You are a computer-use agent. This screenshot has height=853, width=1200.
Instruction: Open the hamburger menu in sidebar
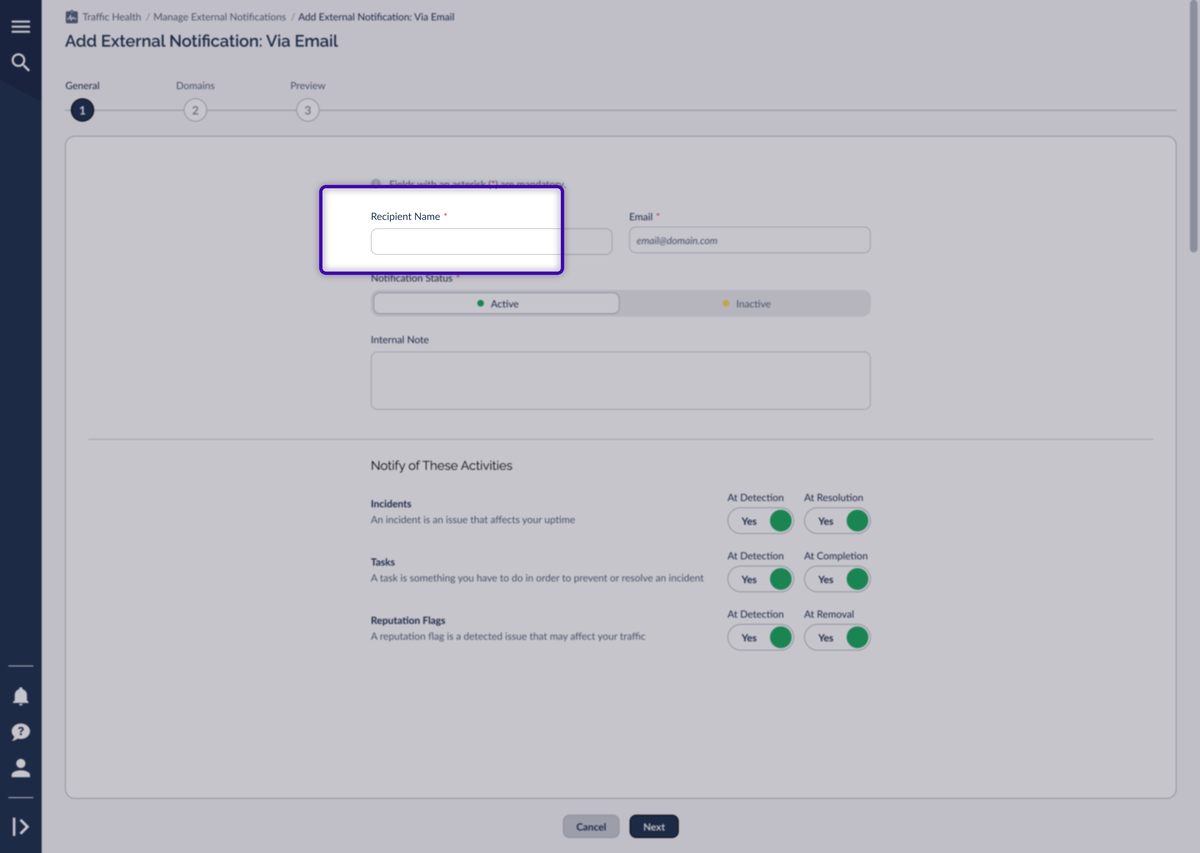pyautogui.click(x=20, y=27)
